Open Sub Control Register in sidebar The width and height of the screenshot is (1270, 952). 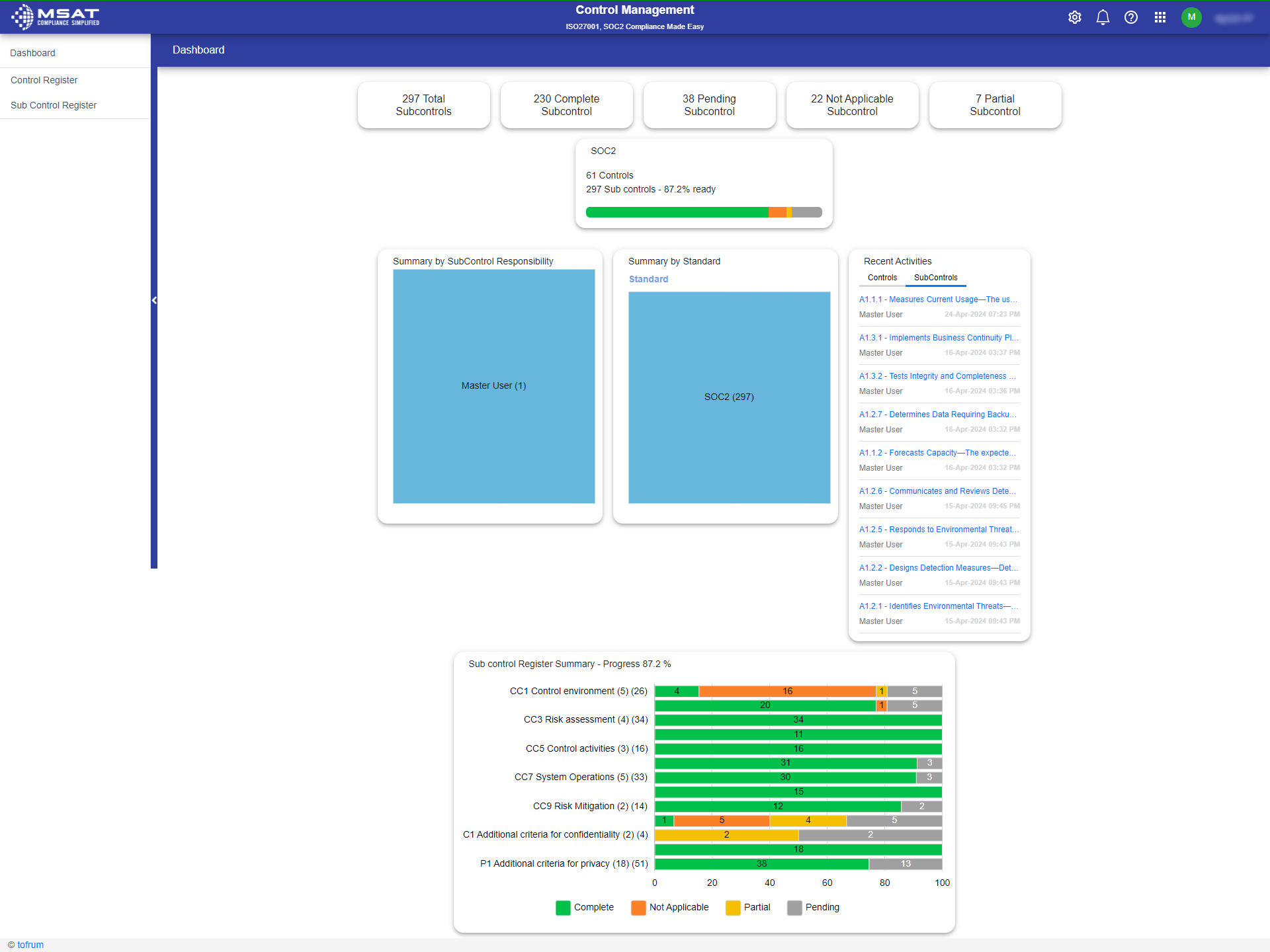54,105
